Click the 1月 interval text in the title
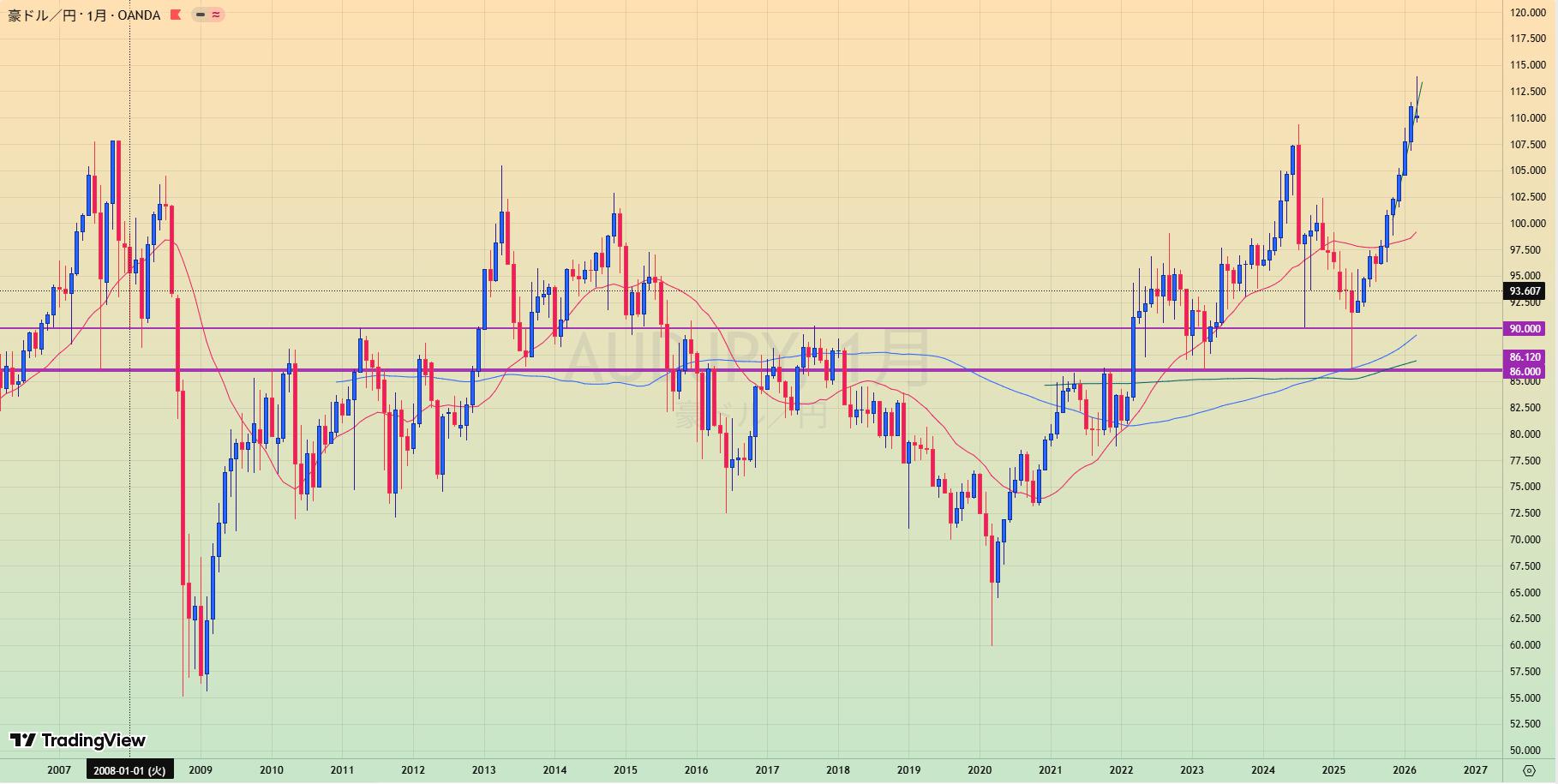 (96, 15)
